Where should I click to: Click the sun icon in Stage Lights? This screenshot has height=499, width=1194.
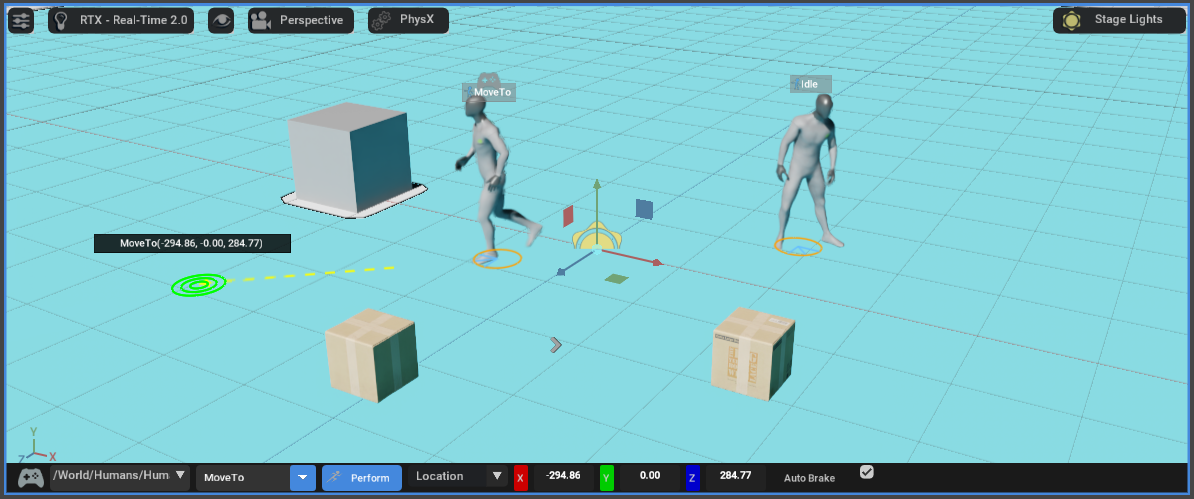(1071, 21)
